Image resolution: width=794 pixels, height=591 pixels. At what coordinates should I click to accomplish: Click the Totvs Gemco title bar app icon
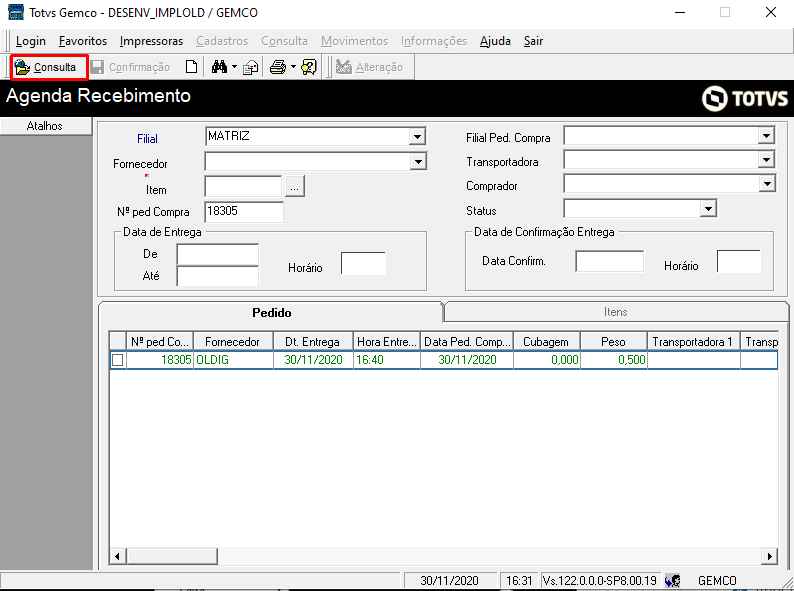click(15, 12)
